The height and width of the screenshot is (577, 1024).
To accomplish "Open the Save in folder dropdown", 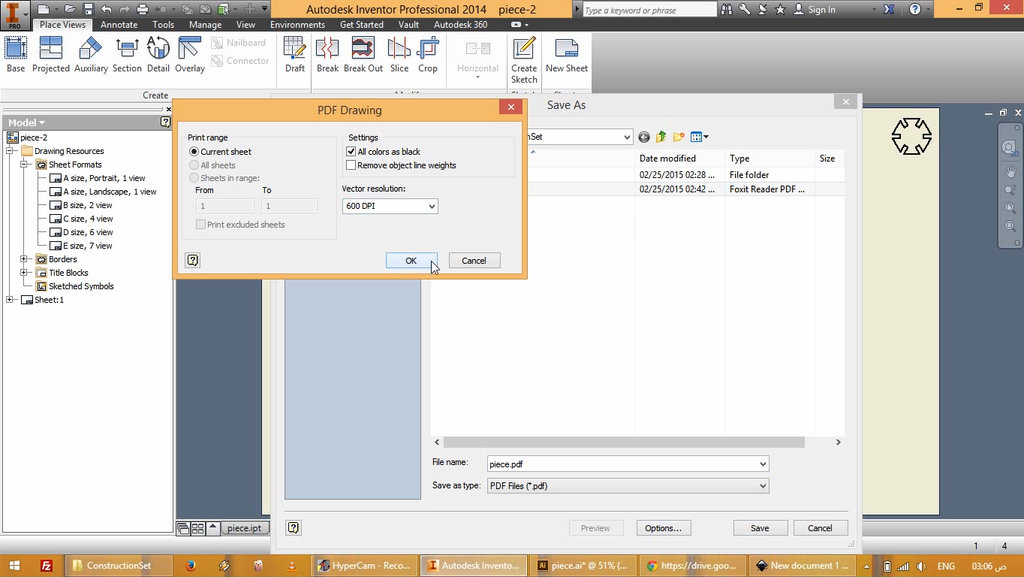I will (x=626, y=136).
